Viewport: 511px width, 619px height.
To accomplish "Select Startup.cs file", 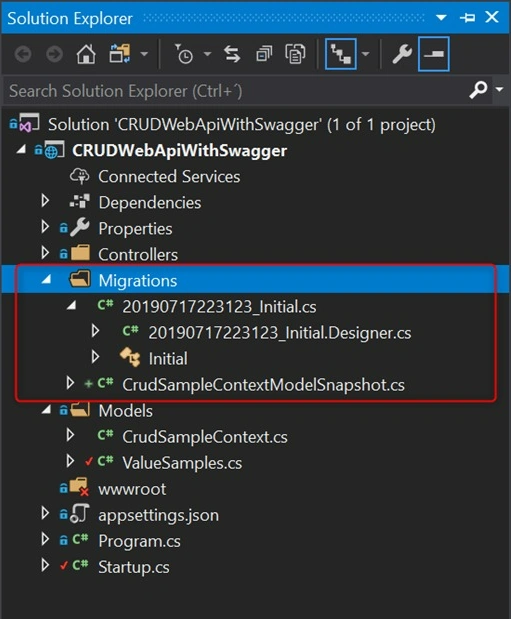I will pyautogui.click(x=133, y=567).
